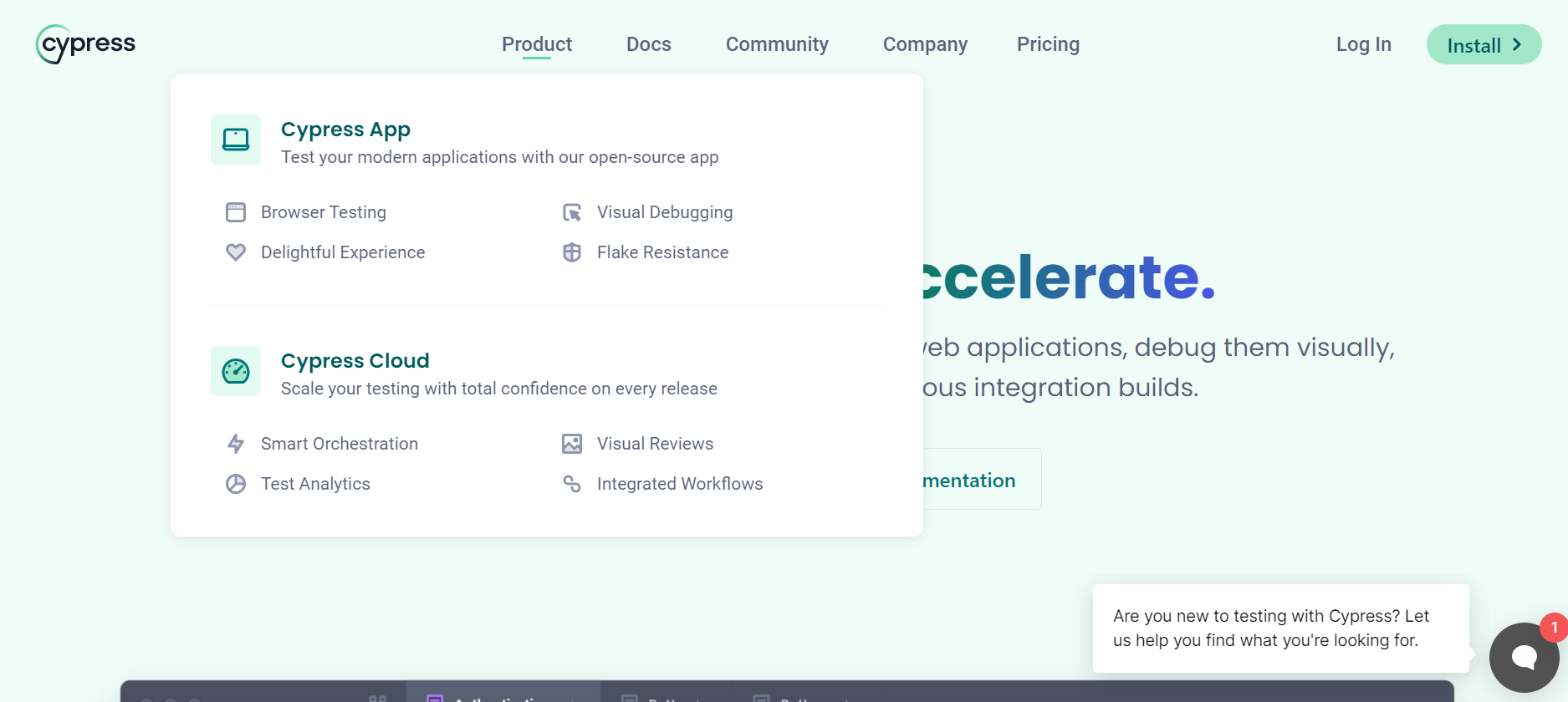The width and height of the screenshot is (1568, 702).
Task: Open the chat bubble widget
Action: 1524,657
